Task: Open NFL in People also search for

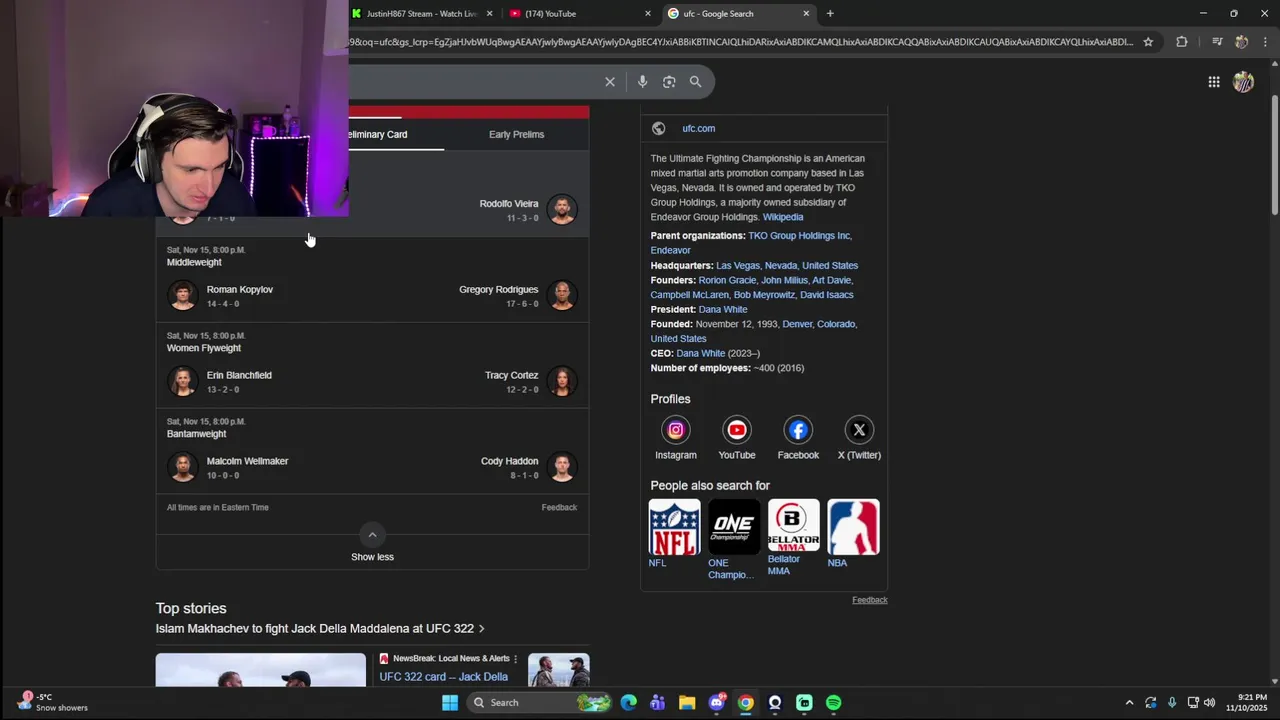Action: pyautogui.click(x=674, y=534)
